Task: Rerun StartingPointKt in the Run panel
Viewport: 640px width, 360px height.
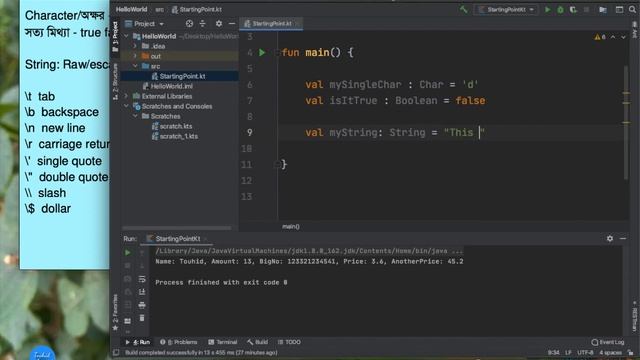Action: [128, 253]
